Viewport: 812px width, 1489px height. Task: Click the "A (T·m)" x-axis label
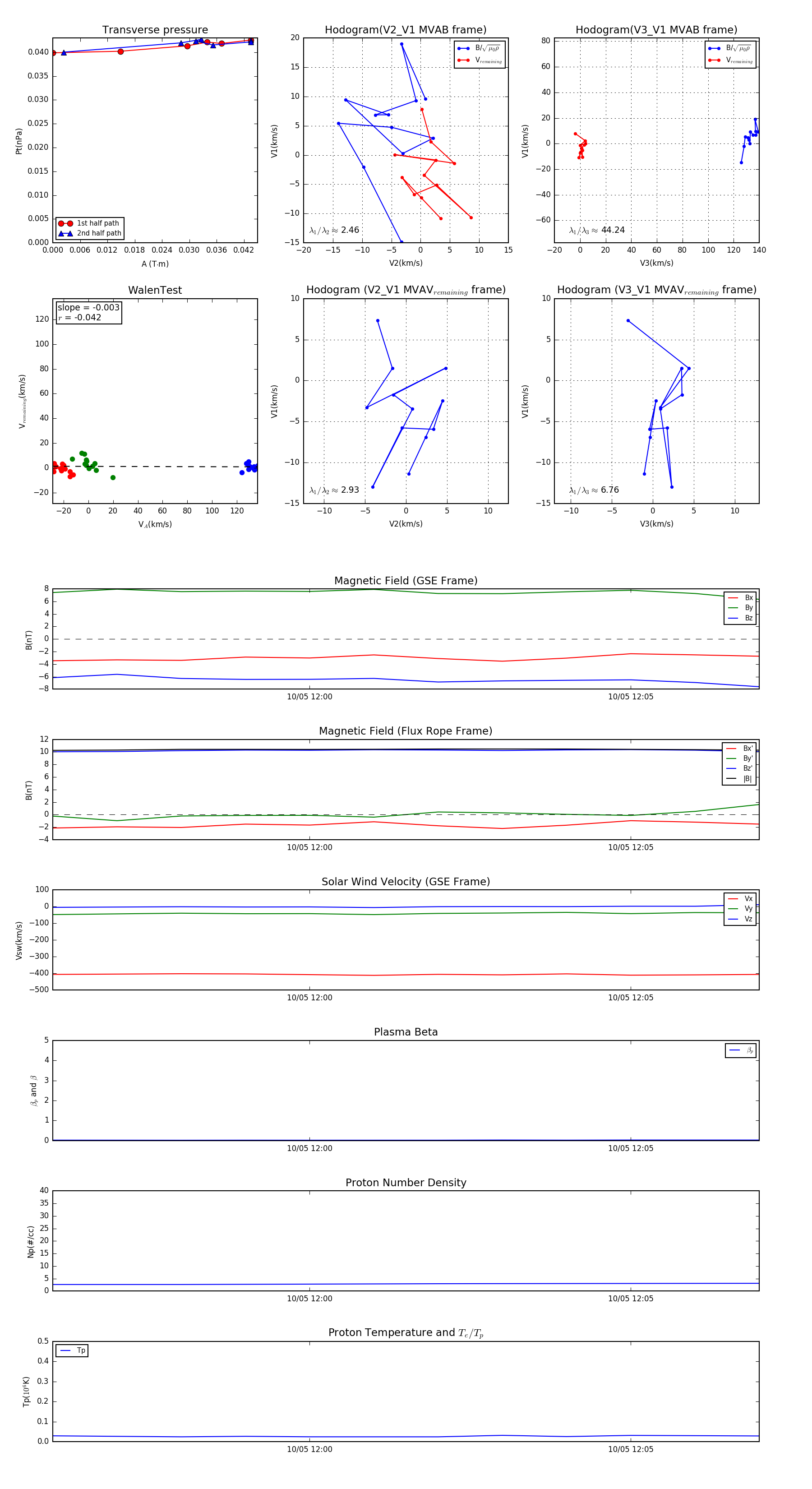point(155,264)
